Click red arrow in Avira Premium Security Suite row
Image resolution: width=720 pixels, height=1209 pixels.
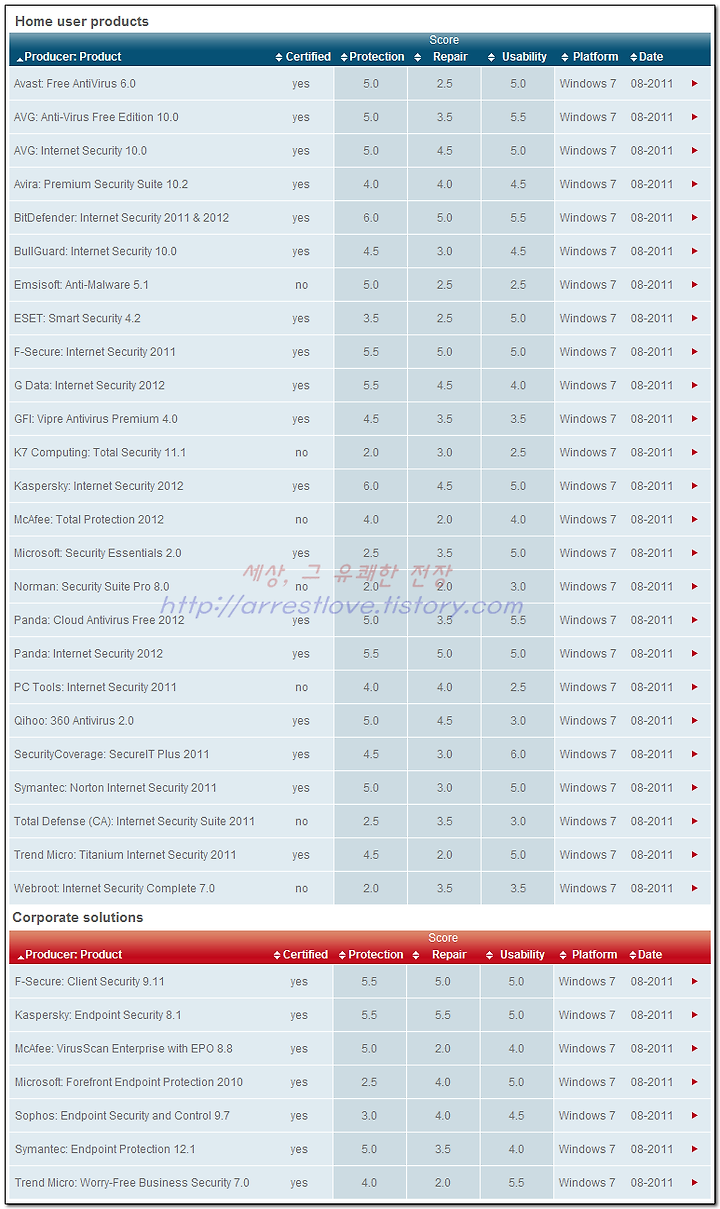pyautogui.click(x=695, y=184)
